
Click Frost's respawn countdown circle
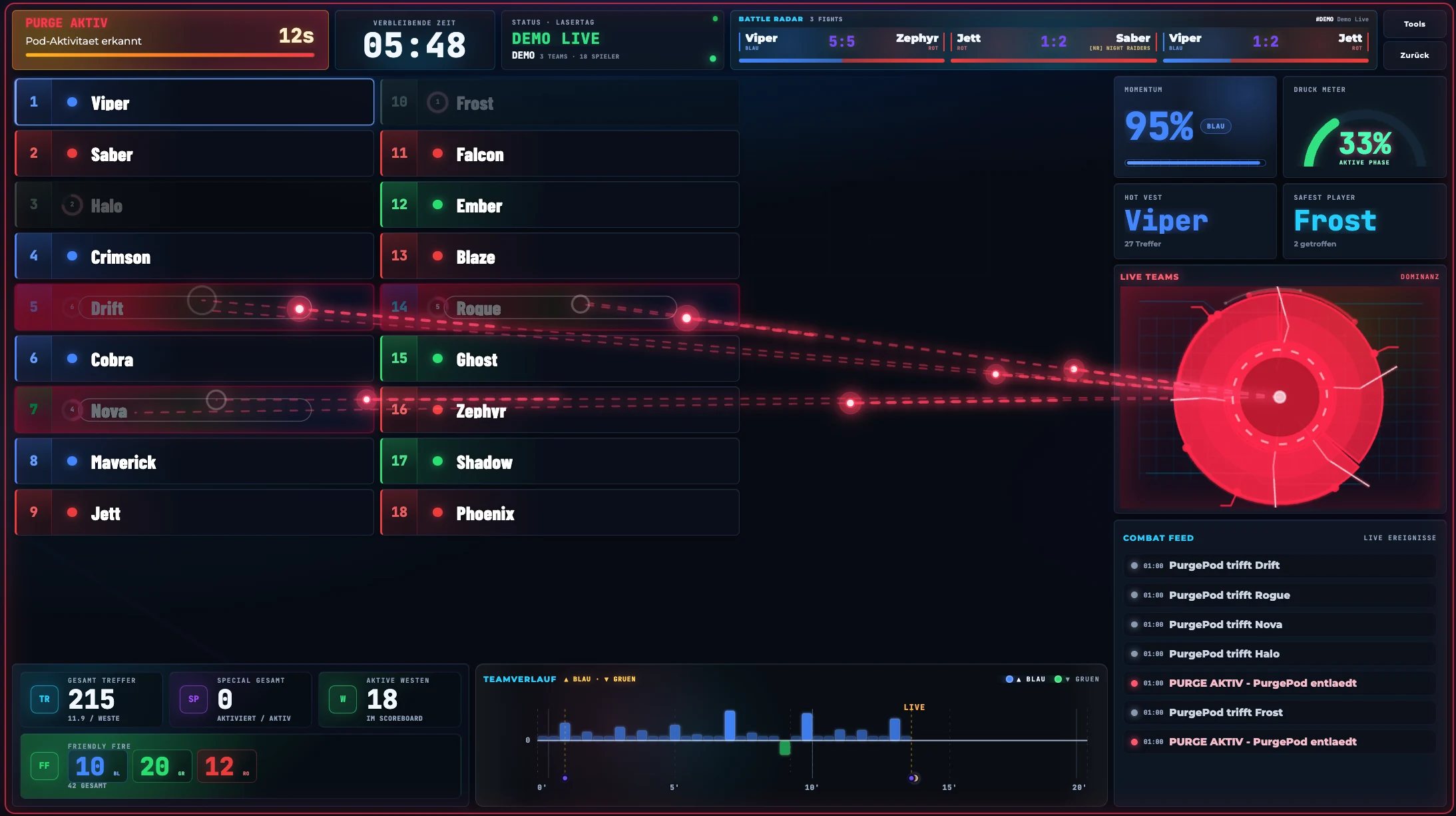coord(437,102)
